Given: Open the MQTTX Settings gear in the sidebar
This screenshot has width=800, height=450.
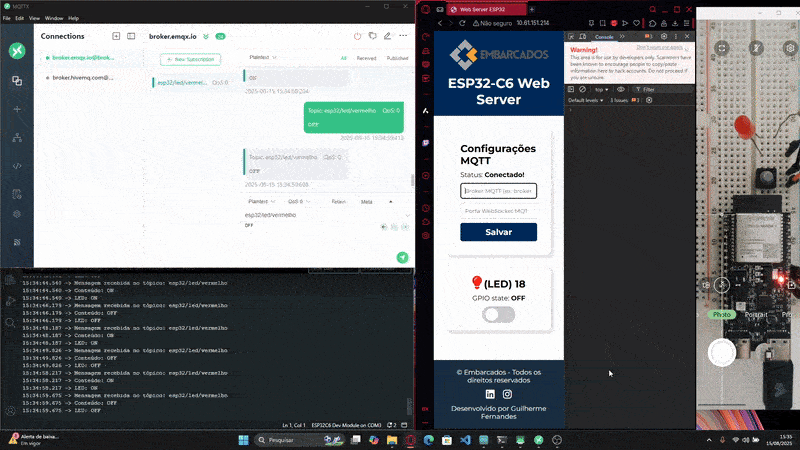Looking at the screenshot, I should (x=17, y=213).
